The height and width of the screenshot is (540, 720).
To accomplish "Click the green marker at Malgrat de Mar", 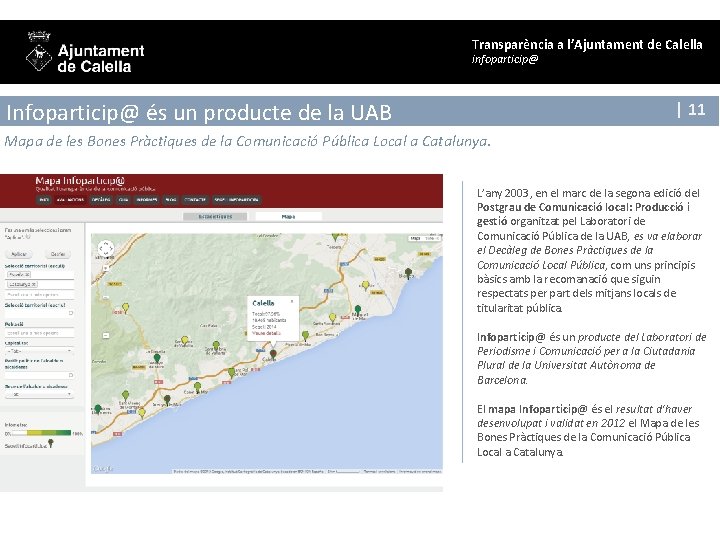I will click(358, 310).
